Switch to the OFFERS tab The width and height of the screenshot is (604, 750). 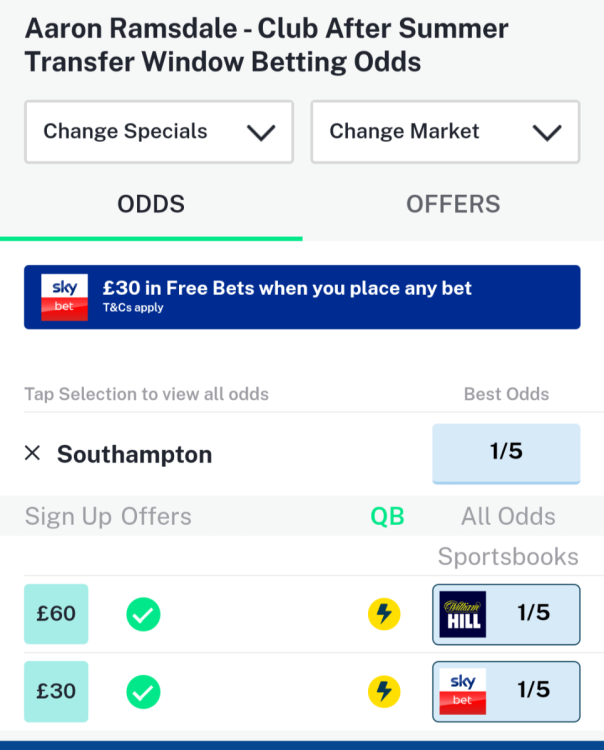(x=453, y=205)
